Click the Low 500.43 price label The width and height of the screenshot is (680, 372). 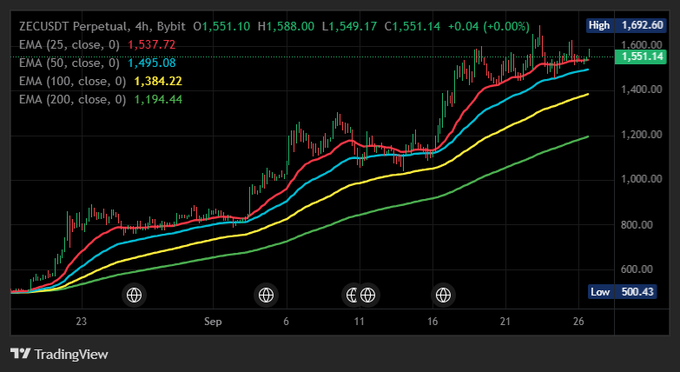[x=622, y=292]
